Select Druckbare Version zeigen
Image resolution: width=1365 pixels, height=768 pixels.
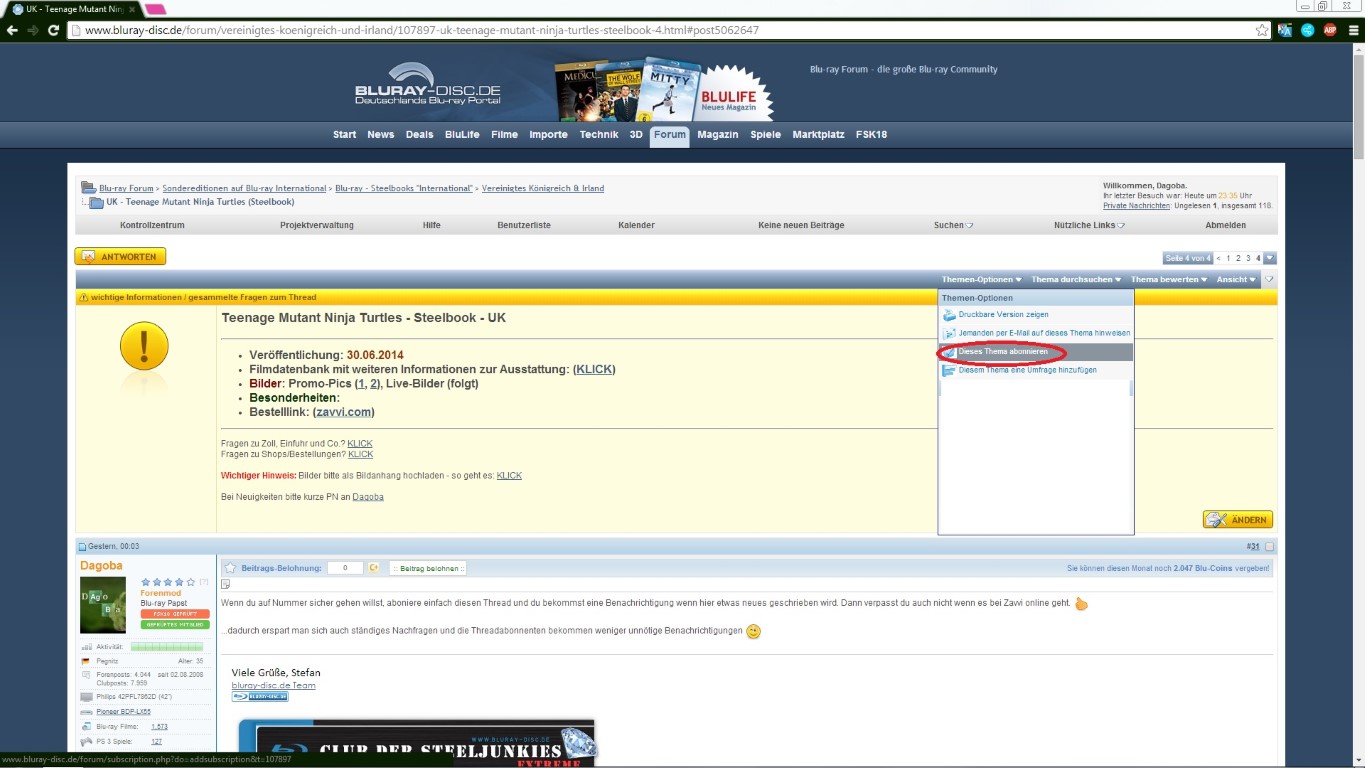(1003, 315)
